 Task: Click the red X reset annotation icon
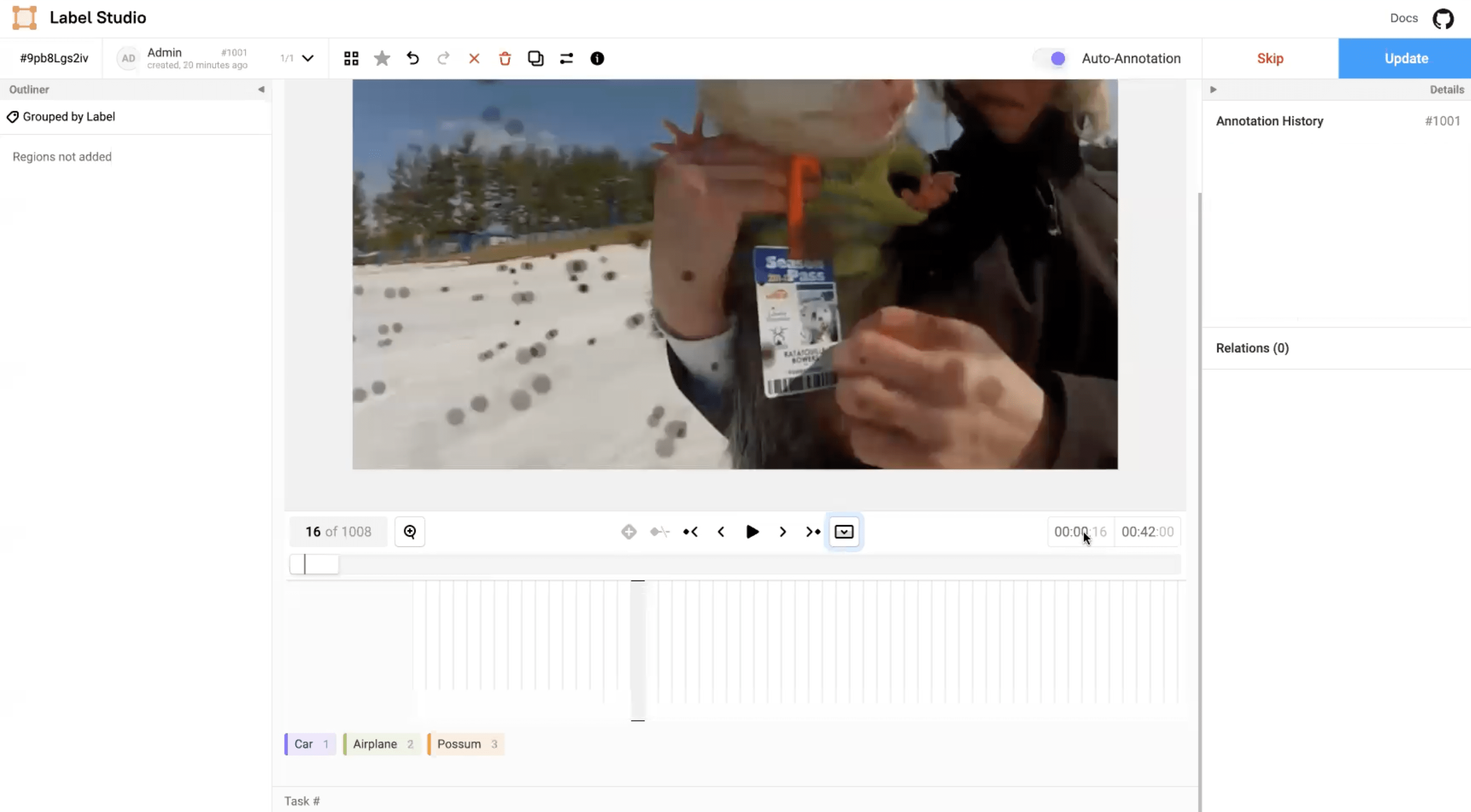[x=474, y=58]
